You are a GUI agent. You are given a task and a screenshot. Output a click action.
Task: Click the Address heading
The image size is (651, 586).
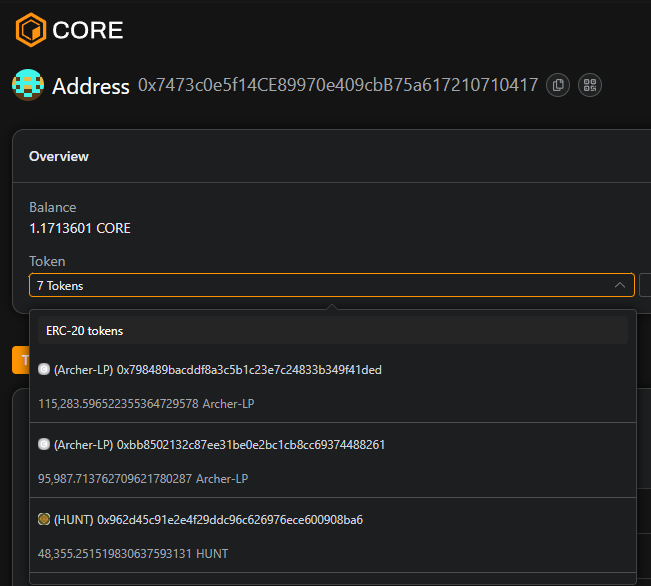tap(91, 86)
